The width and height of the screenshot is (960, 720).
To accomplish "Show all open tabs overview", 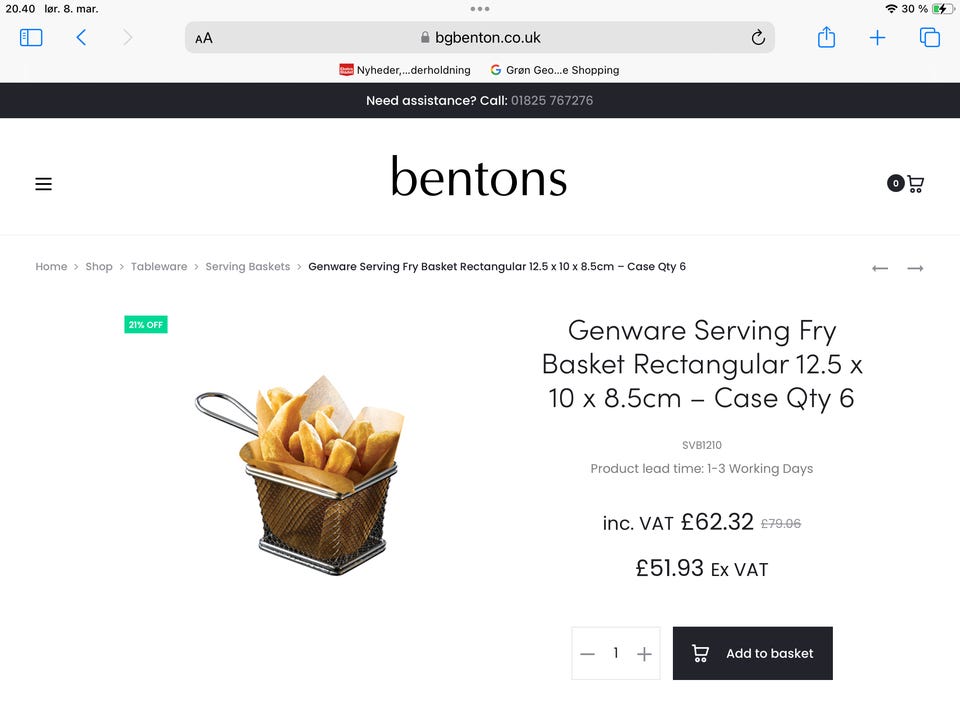I will (x=929, y=38).
